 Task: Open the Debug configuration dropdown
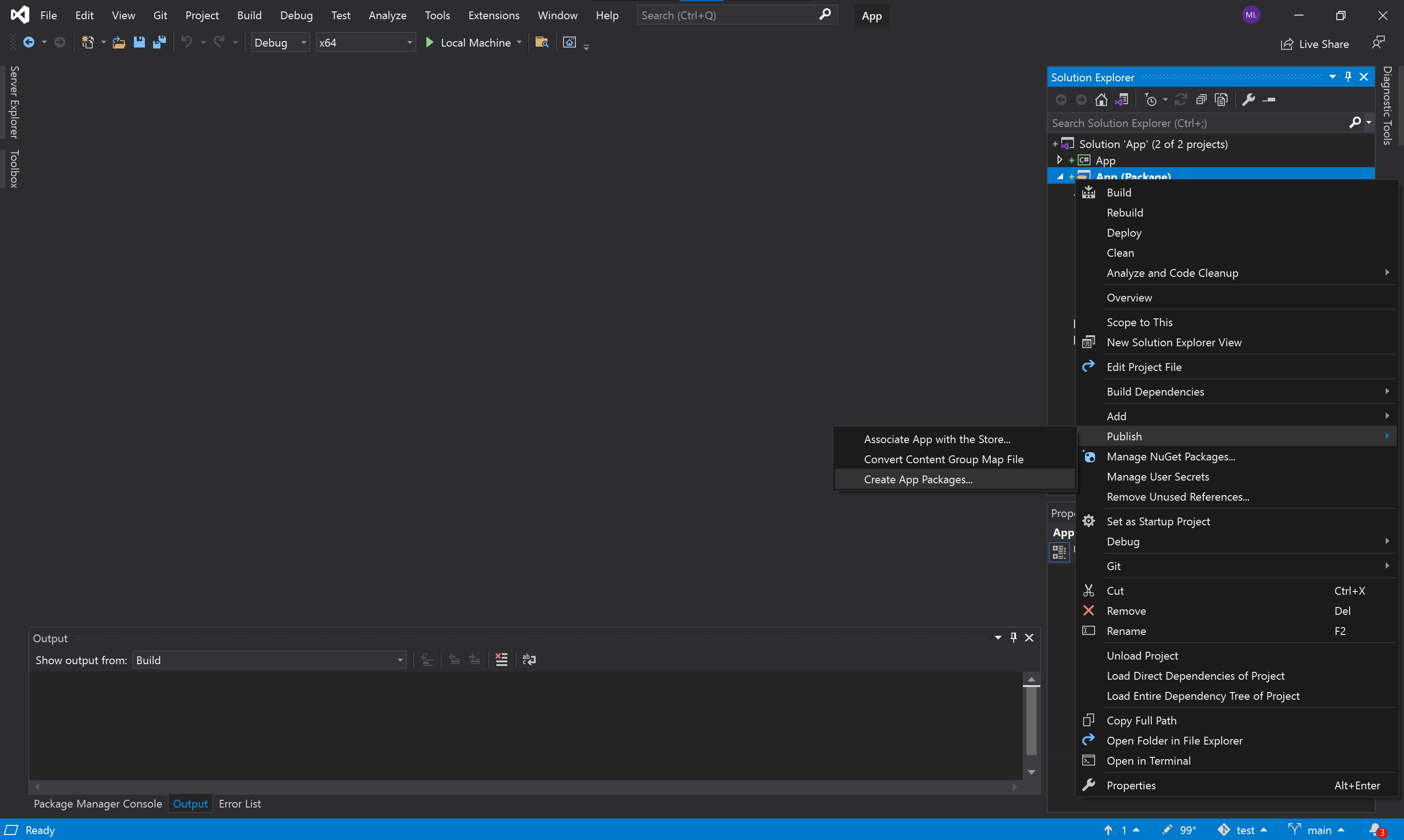click(x=280, y=42)
